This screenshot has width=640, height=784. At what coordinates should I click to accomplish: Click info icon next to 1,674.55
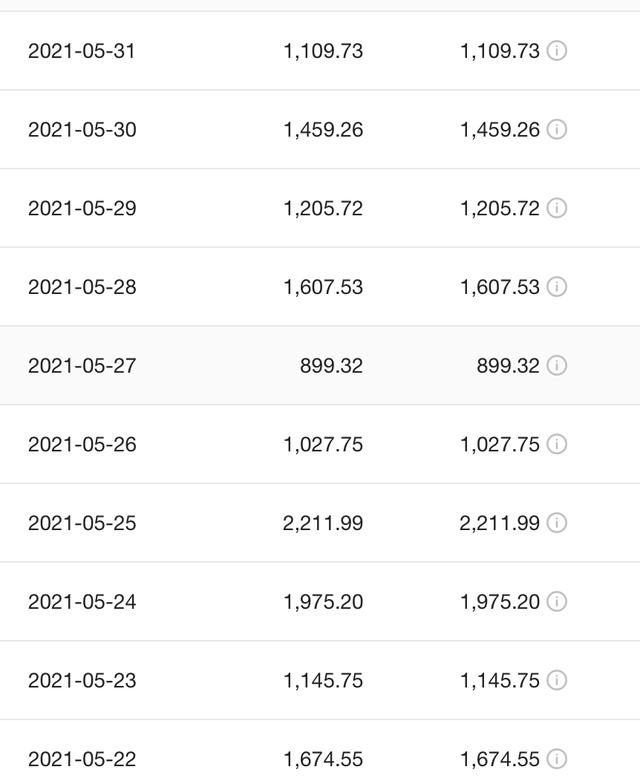tap(556, 759)
